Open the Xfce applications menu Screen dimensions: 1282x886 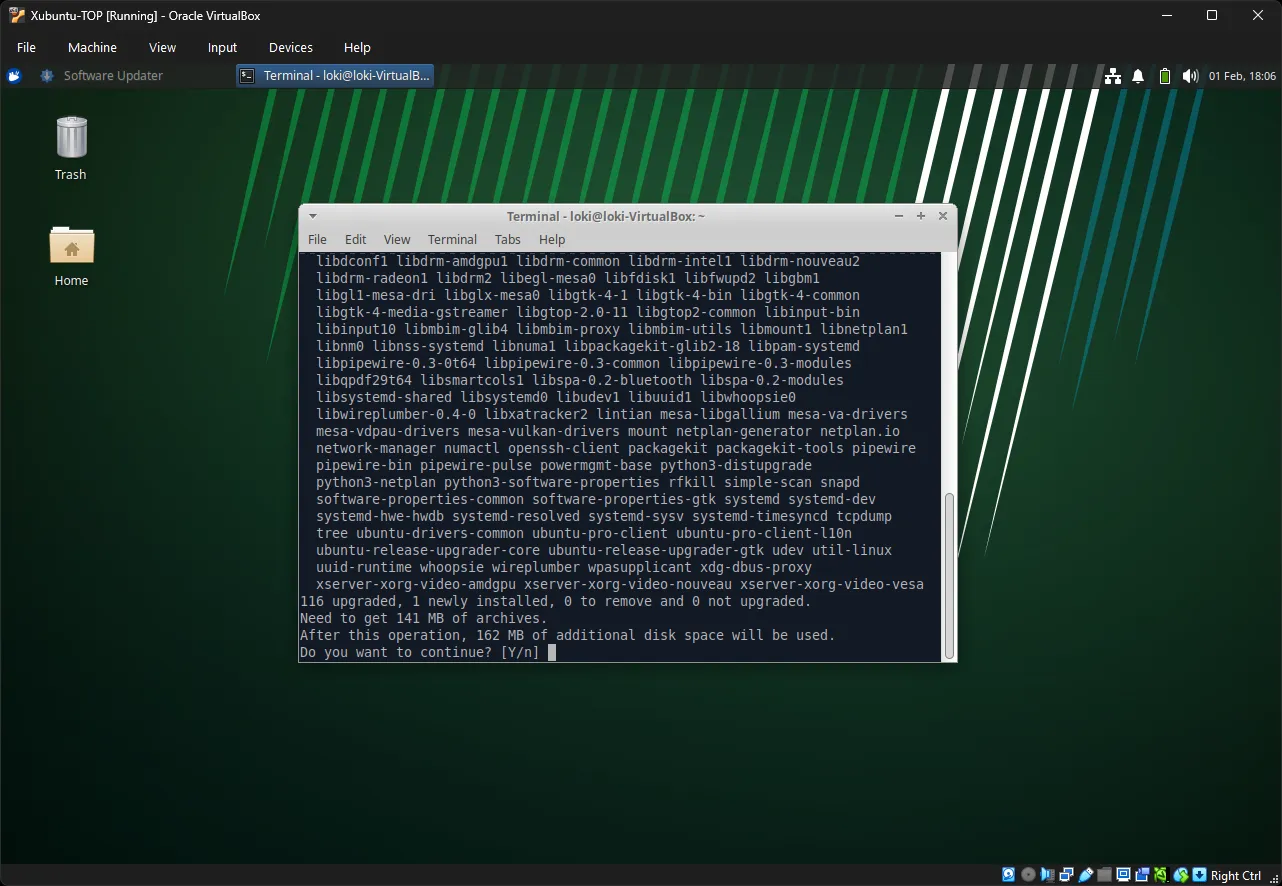pyautogui.click(x=13, y=75)
